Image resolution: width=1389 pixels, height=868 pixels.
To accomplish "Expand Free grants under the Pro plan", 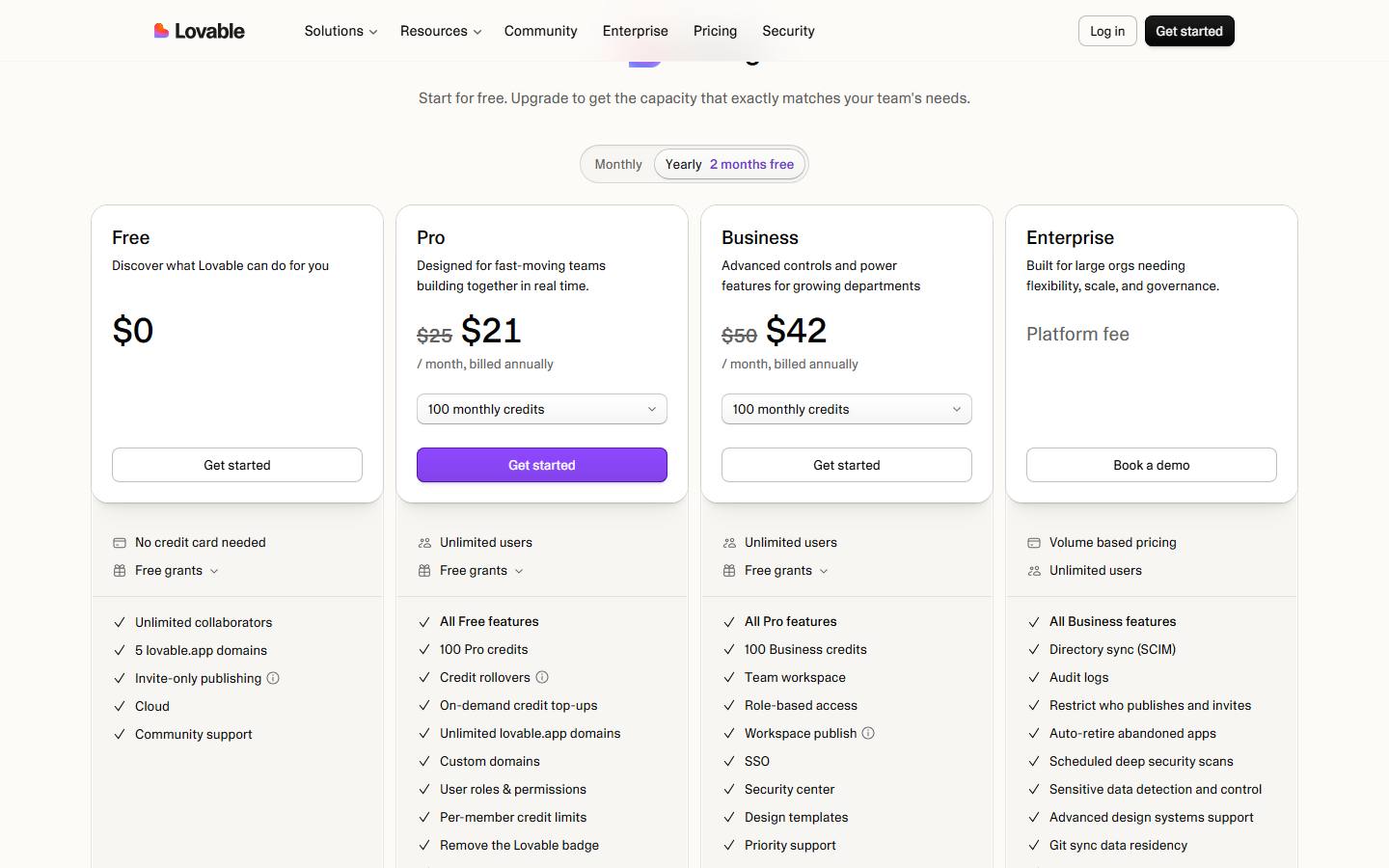I will (x=481, y=571).
